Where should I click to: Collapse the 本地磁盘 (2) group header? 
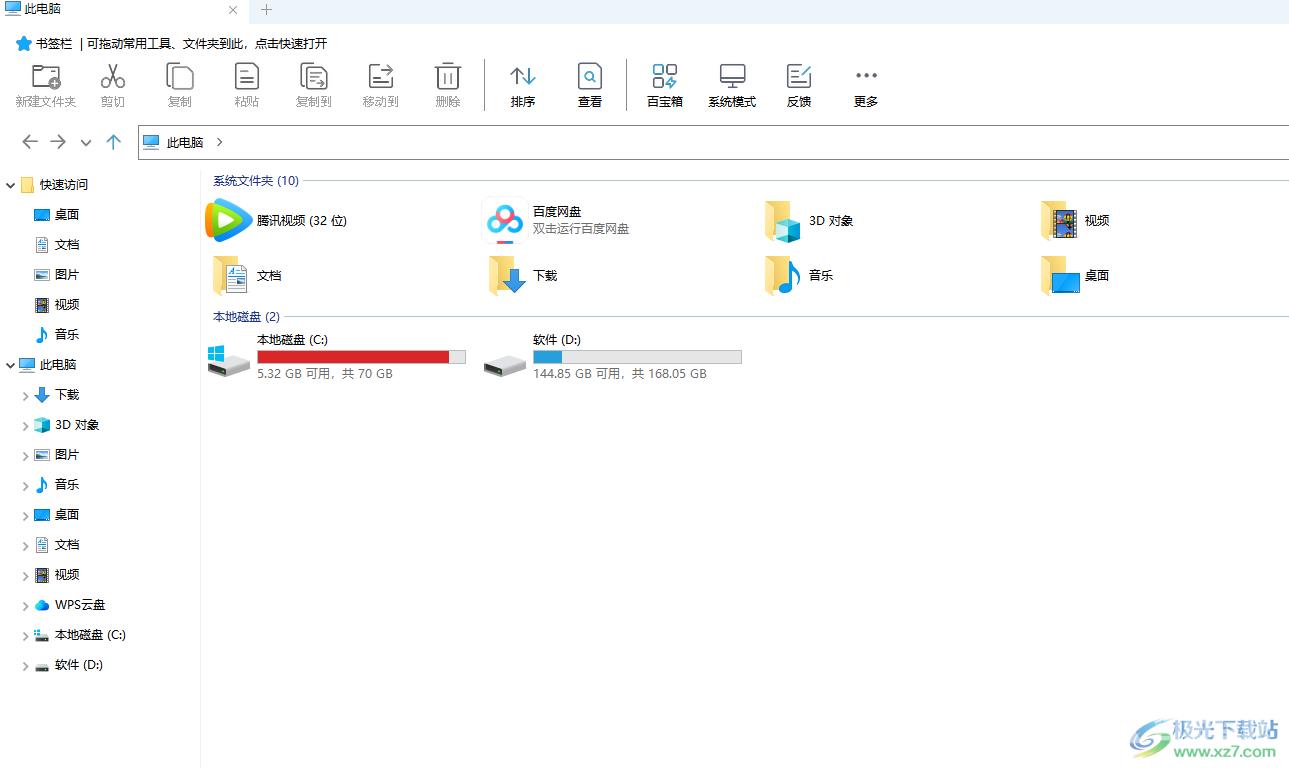[246, 316]
